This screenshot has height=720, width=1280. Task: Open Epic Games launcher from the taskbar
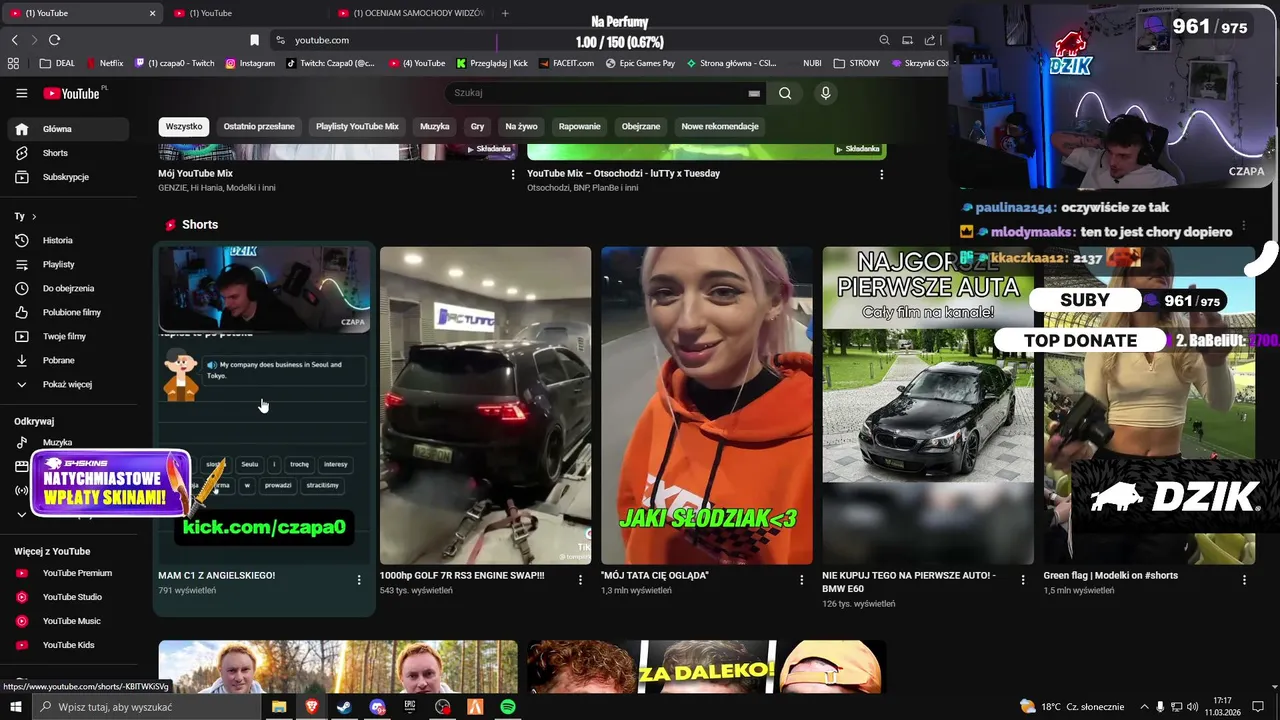[410, 707]
